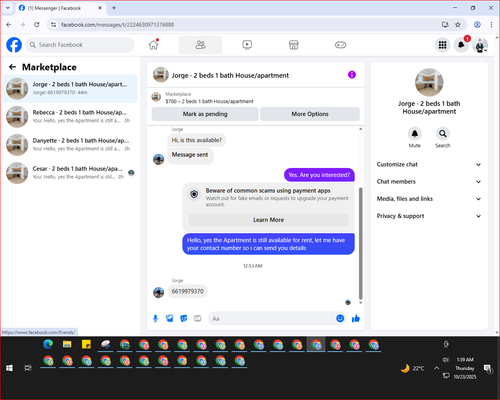
Task: Open Danyette's conversation
Action: coord(70,145)
